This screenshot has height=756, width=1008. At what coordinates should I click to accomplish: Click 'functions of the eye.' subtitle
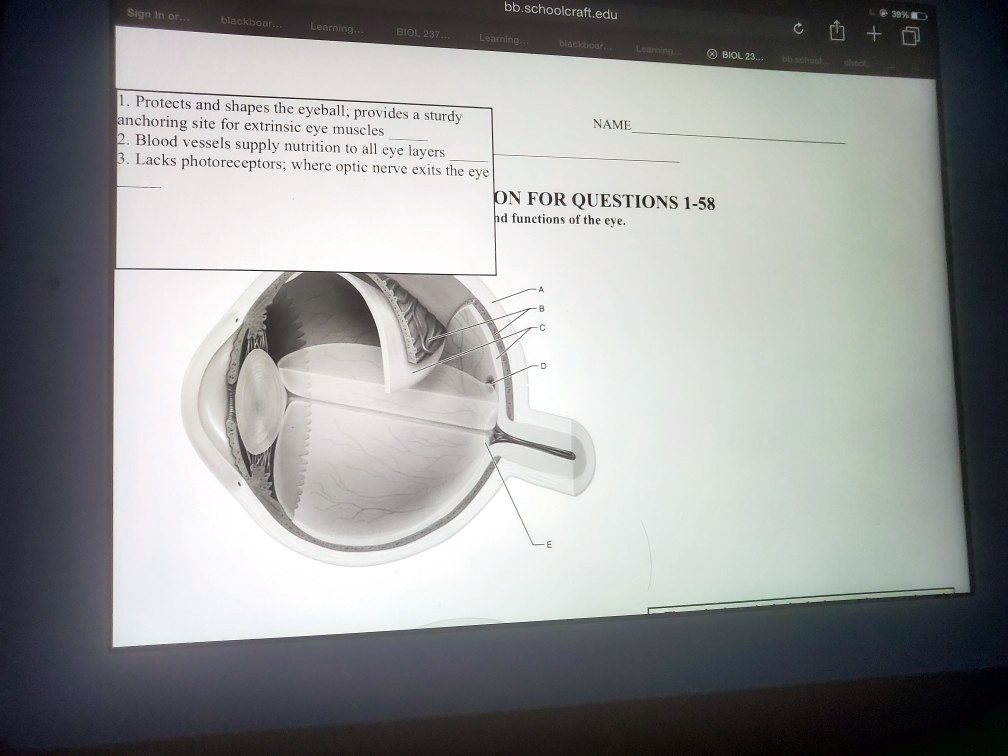pyautogui.click(x=568, y=220)
